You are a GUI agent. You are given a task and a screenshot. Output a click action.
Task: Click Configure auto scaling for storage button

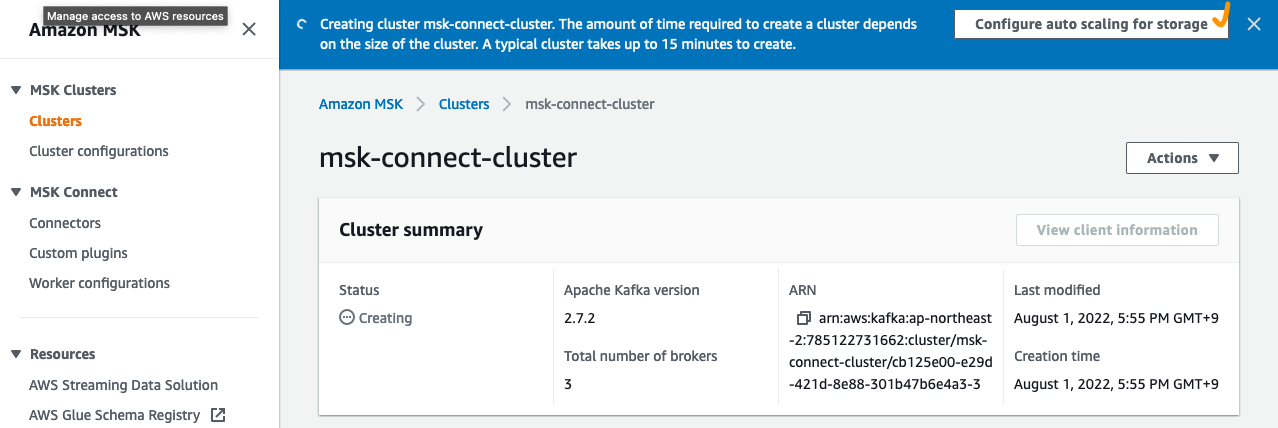(x=1091, y=24)
